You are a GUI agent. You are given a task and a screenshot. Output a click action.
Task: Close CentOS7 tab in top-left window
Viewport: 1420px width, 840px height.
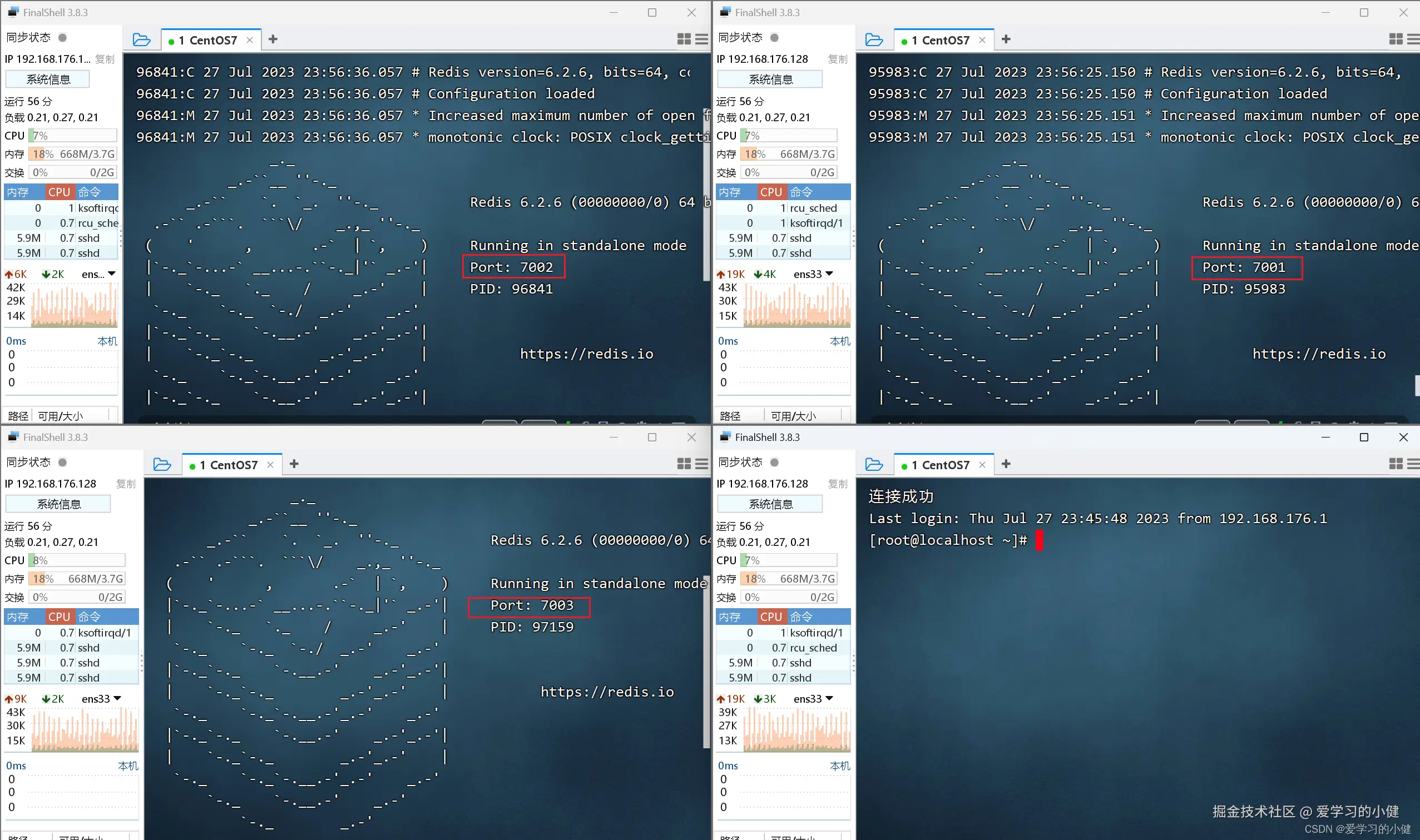pyautogui.click(x=250, y=40)
